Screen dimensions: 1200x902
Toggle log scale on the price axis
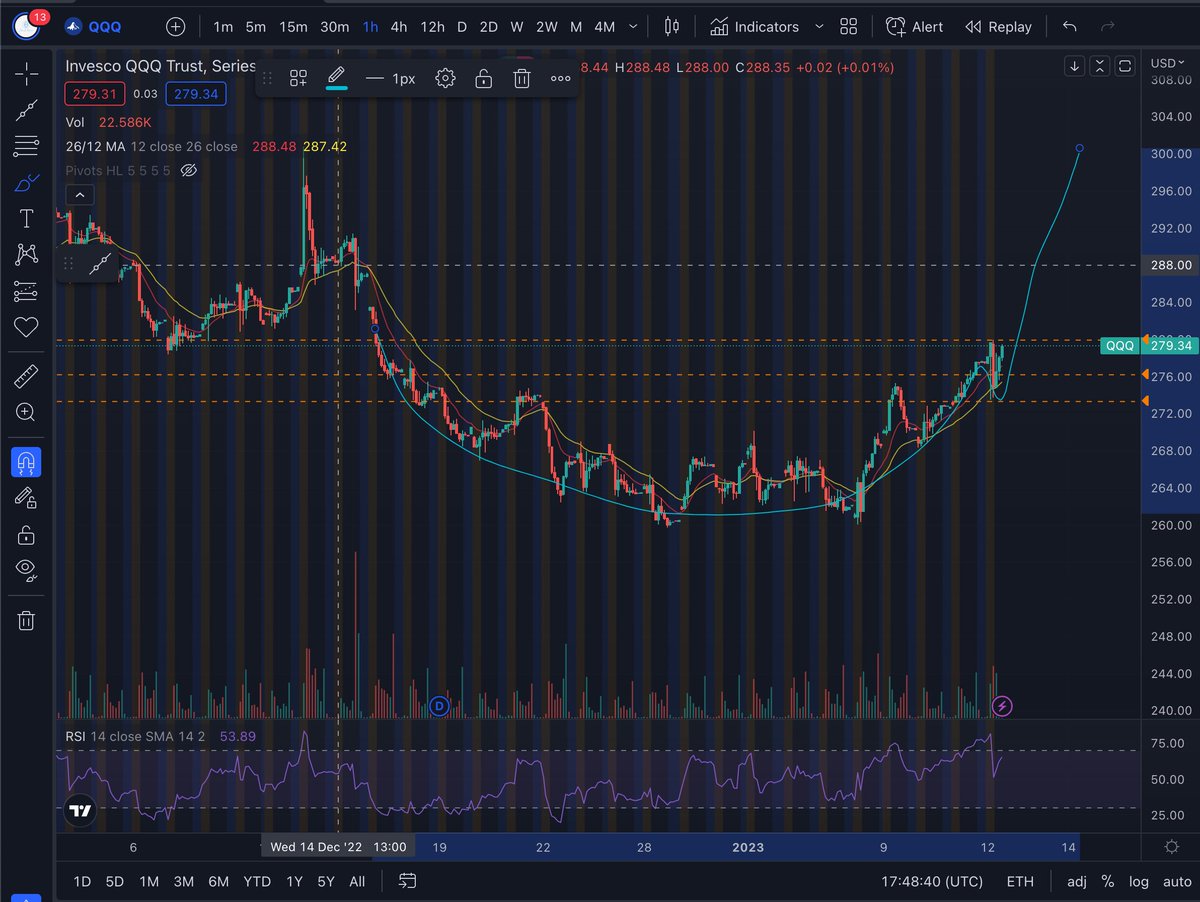point(1139,882)
